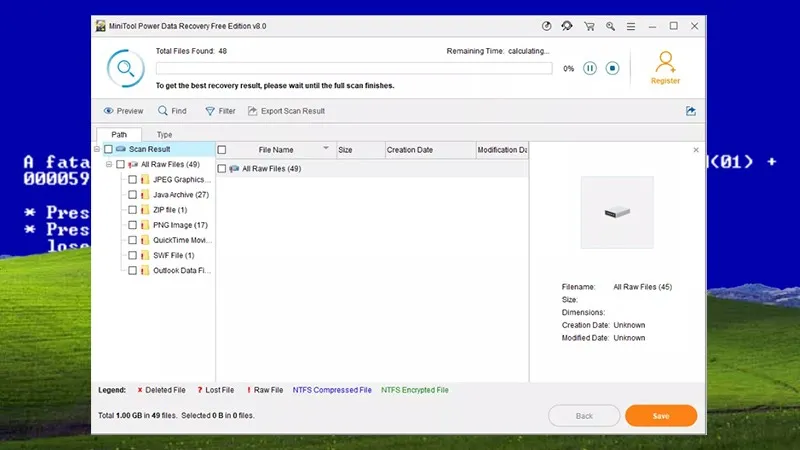Screen dimensions: 800x450
Task: Check the Java Archive (27) checkbox
Action: [133, 195]
